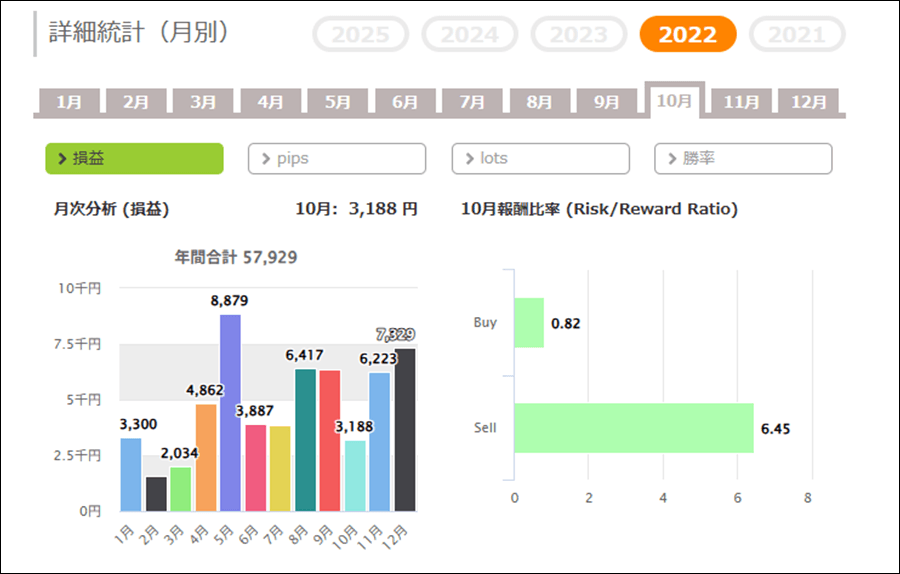The width and height of the screenshot is (900, 574).
Task: Go to the 11月 tab
Action: pyautogui.click(x=741, y=102)
